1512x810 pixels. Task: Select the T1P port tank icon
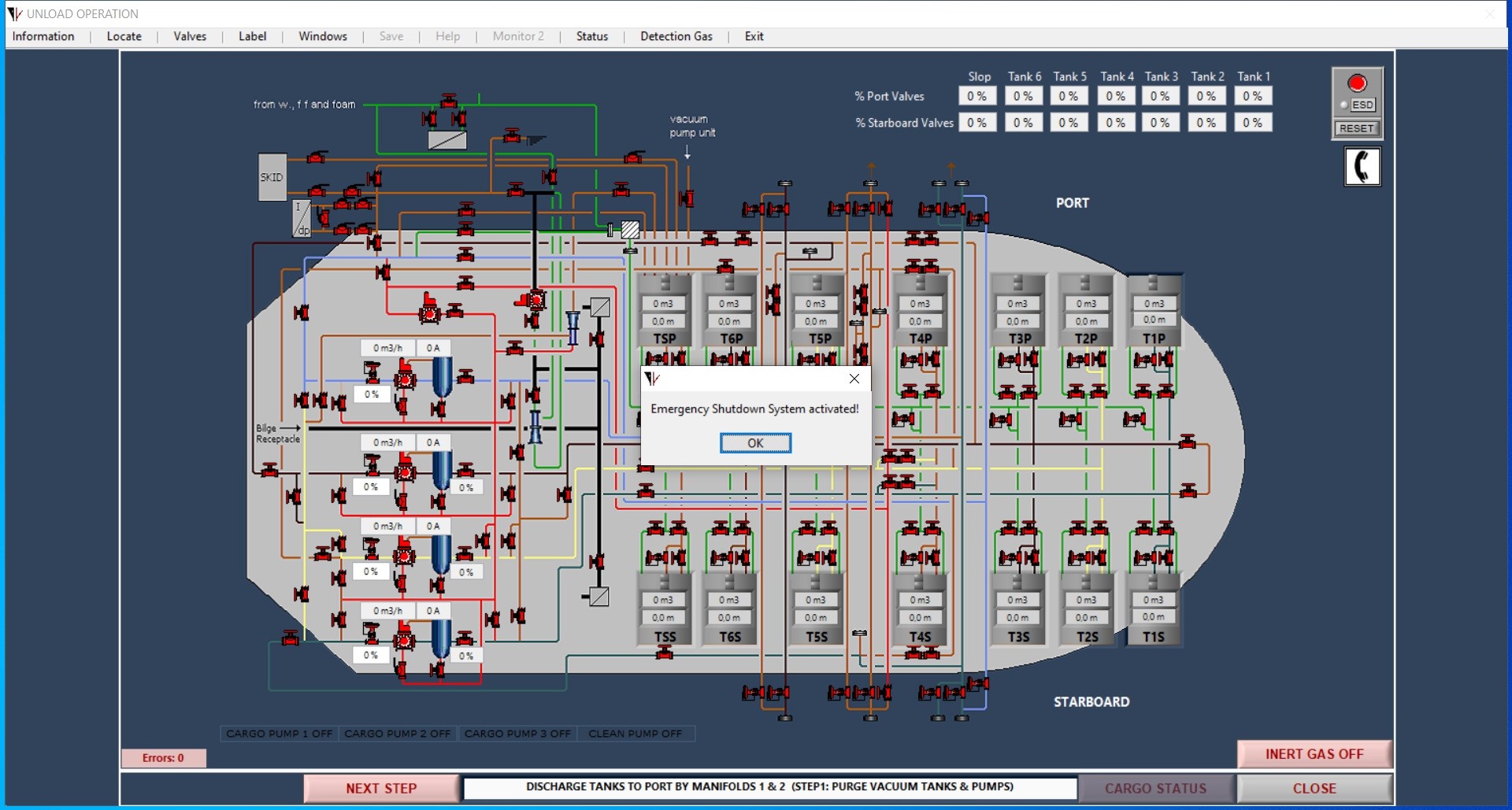click(x=1153, y=311)
